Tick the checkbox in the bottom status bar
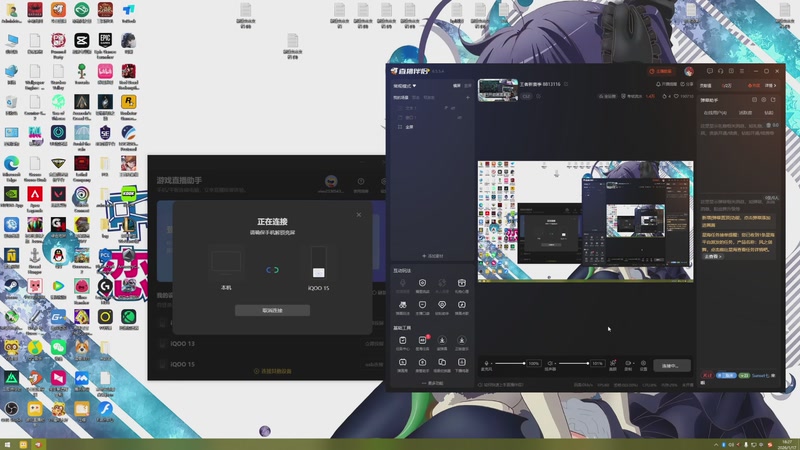This screenshot has width=800, height=450. point(480,385)
